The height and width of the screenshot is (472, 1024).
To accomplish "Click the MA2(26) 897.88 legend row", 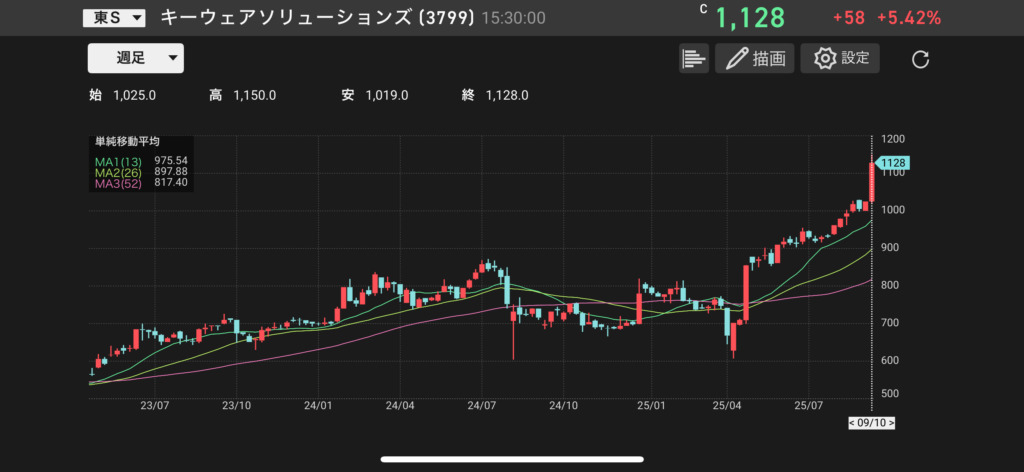I will pos(141,172).
